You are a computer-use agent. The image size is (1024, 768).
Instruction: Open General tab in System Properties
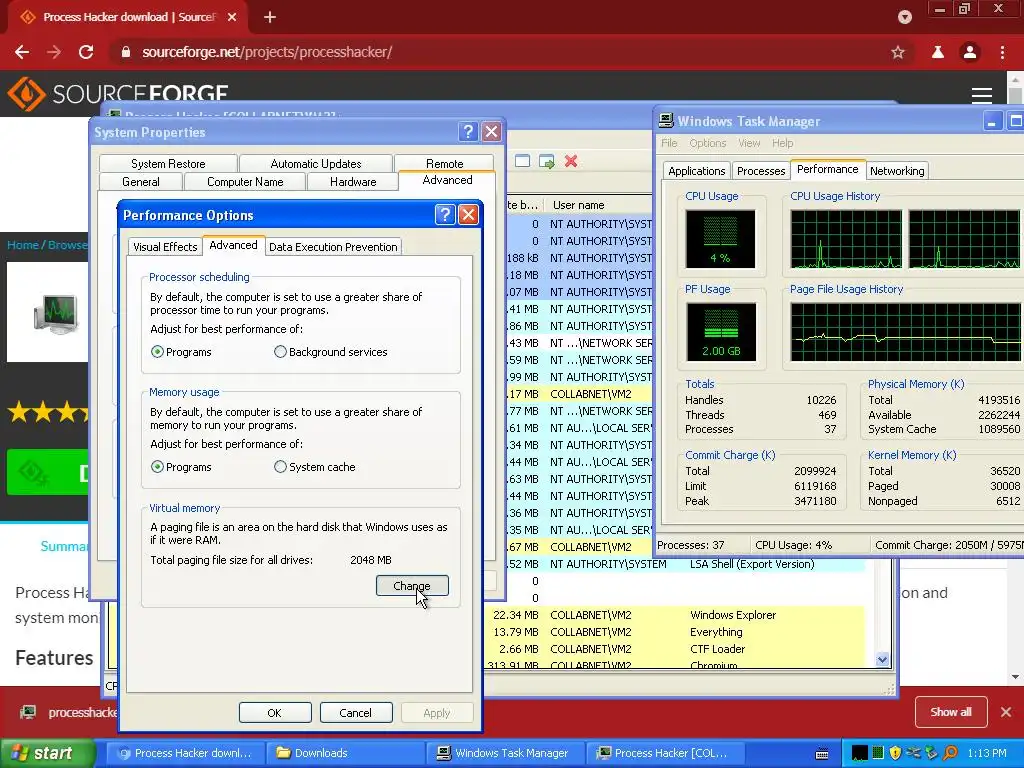tap(140, 182)
